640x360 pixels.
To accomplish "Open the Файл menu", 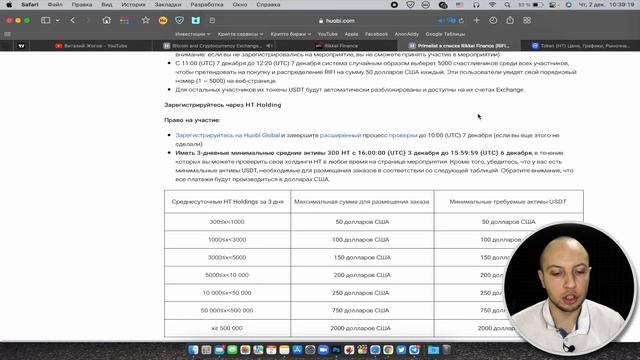I will (55, 4).
